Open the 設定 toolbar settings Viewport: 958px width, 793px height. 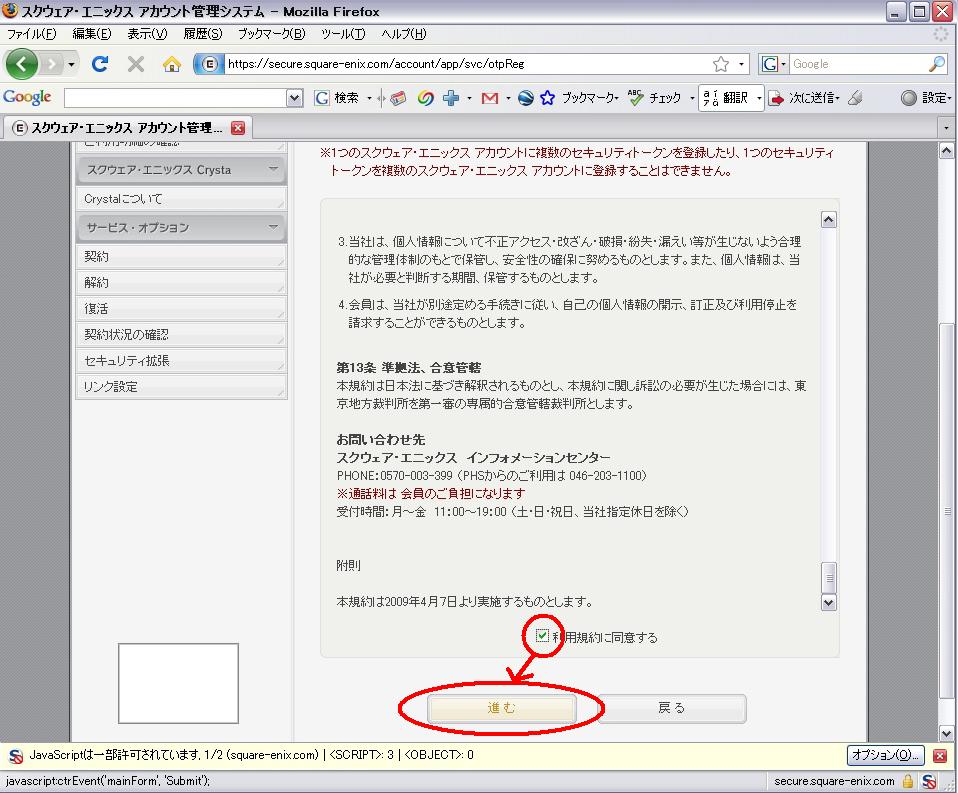click(925, 98)
